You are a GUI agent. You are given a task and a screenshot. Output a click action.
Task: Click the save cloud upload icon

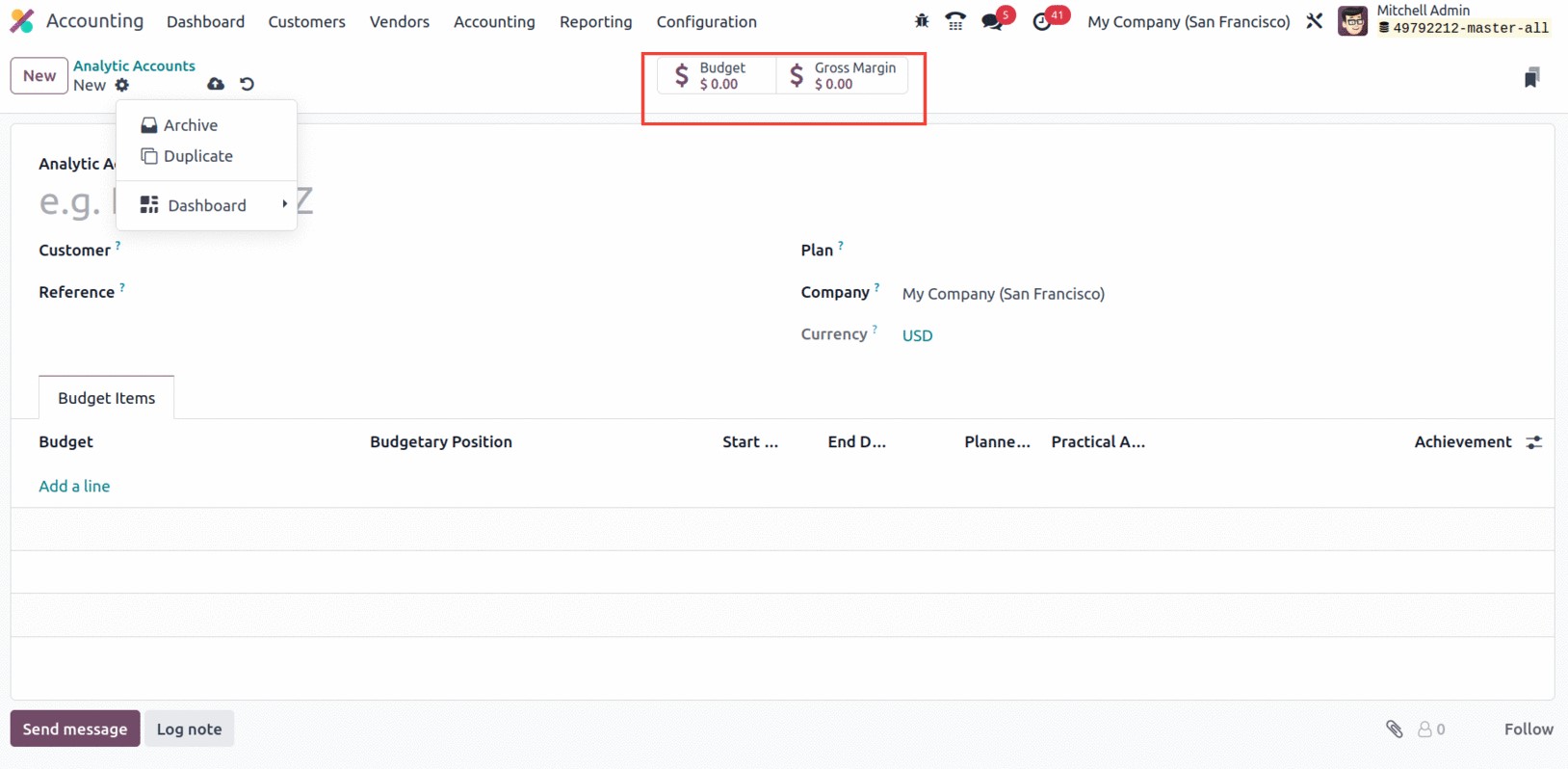(x=216, y=84)
